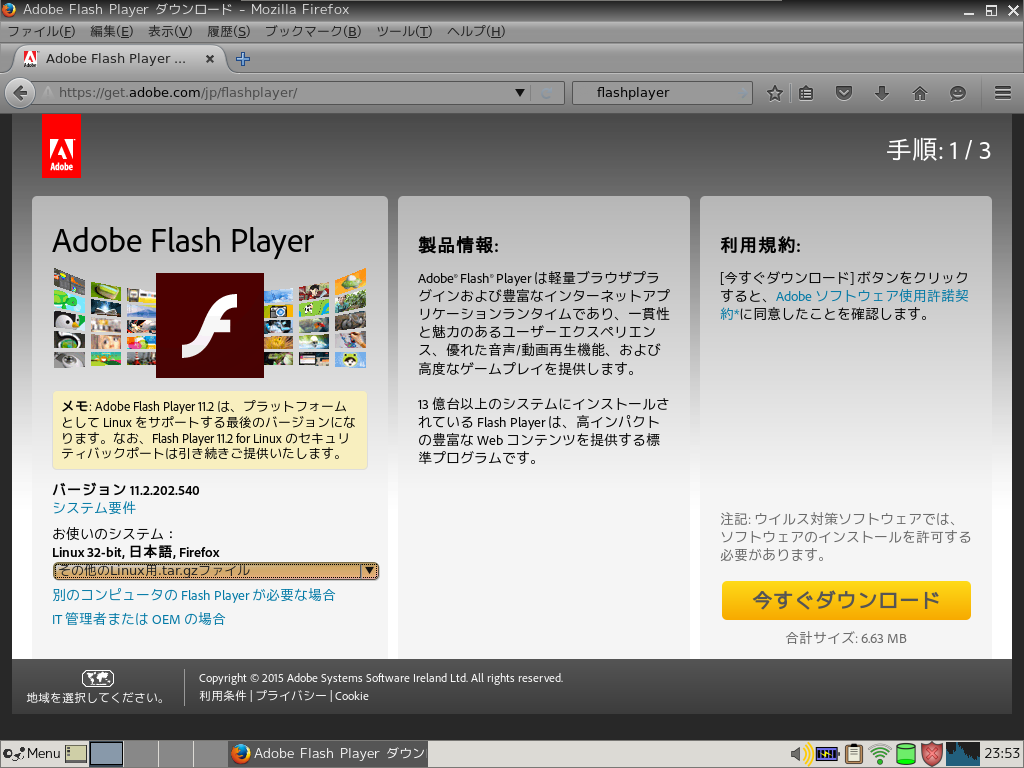This screenshot has height=768, width=1024.
Task: Click the 23:53 taskbar clock
Action: pyautogui.click(x=1002, y=754)
